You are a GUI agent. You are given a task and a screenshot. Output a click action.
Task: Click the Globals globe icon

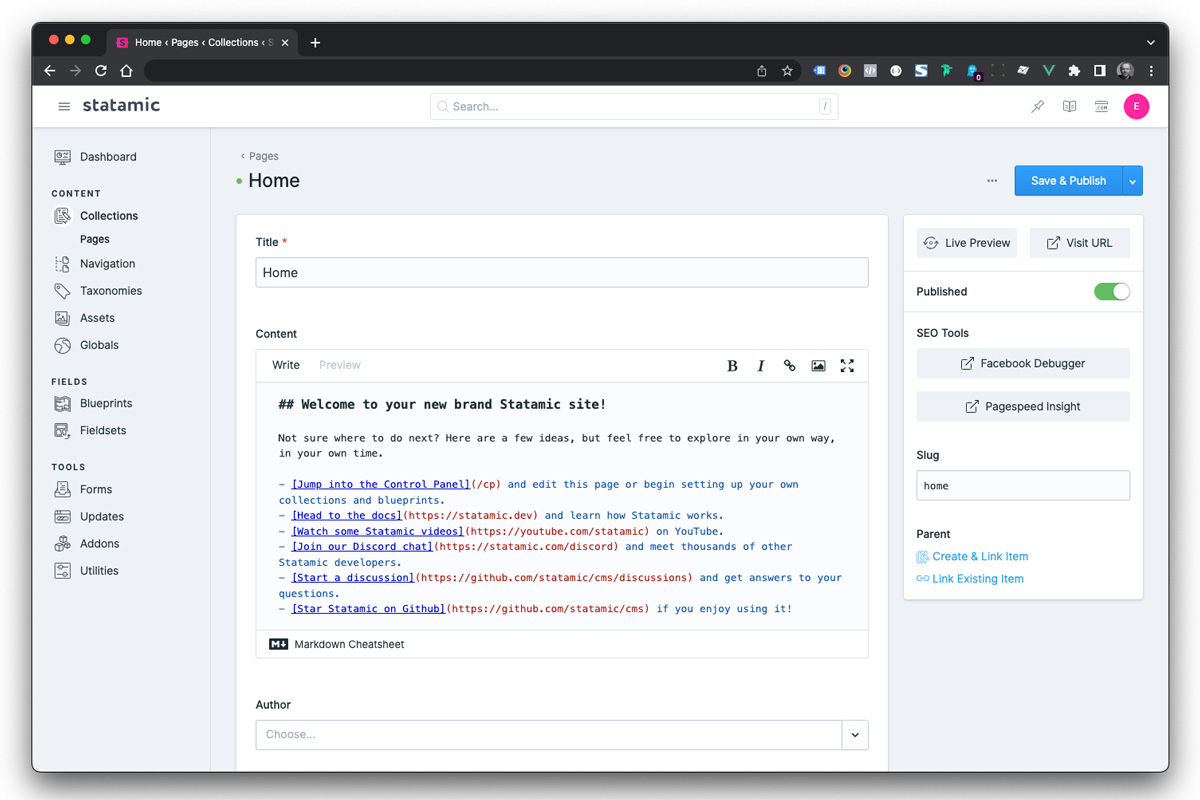pos(62,345)
